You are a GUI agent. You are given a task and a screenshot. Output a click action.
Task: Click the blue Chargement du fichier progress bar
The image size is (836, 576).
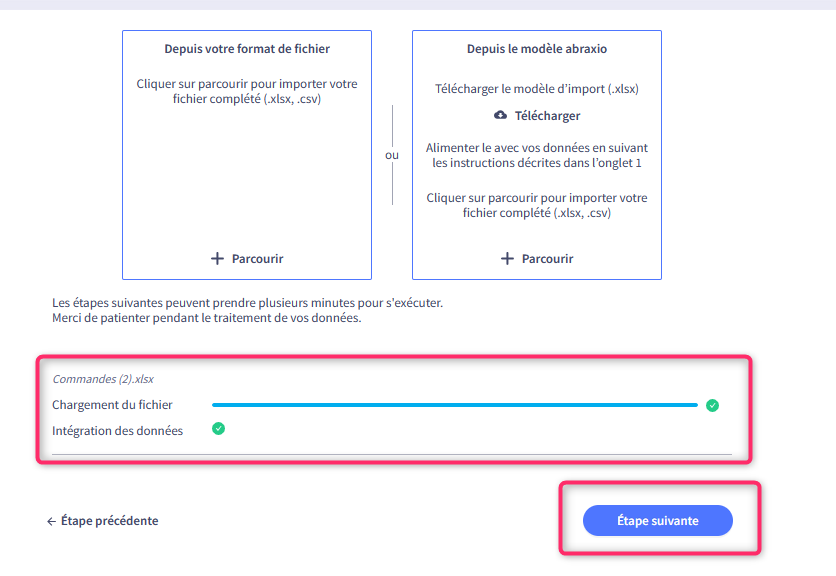455,405
